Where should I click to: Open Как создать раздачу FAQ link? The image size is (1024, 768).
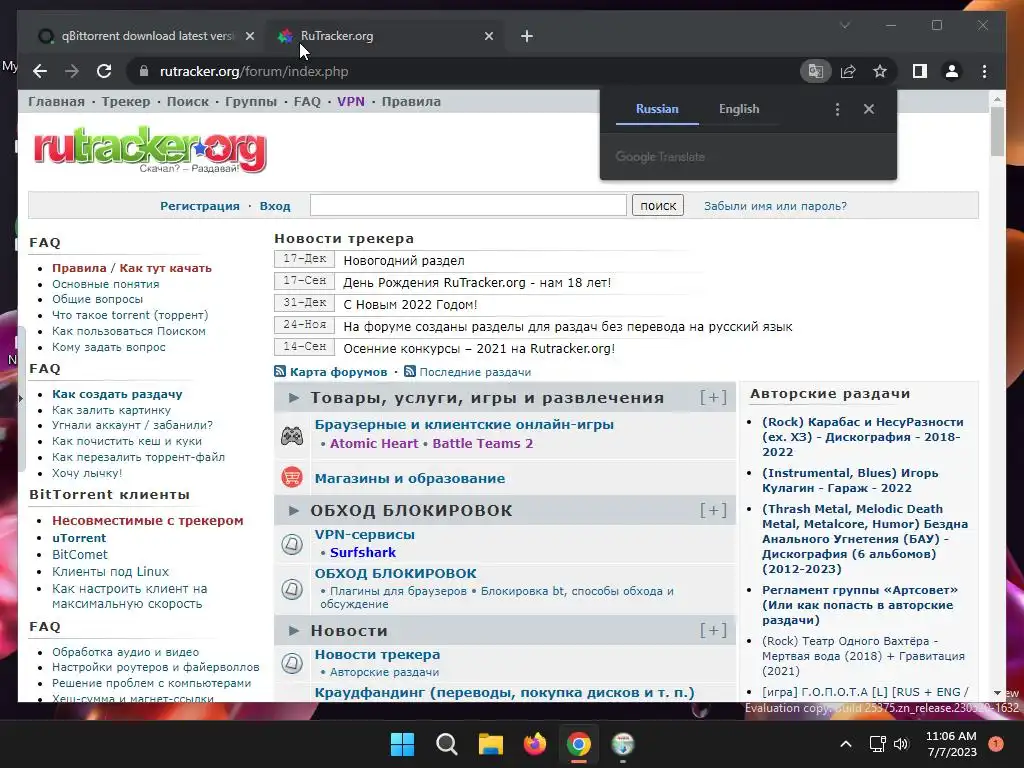point(117,394)
